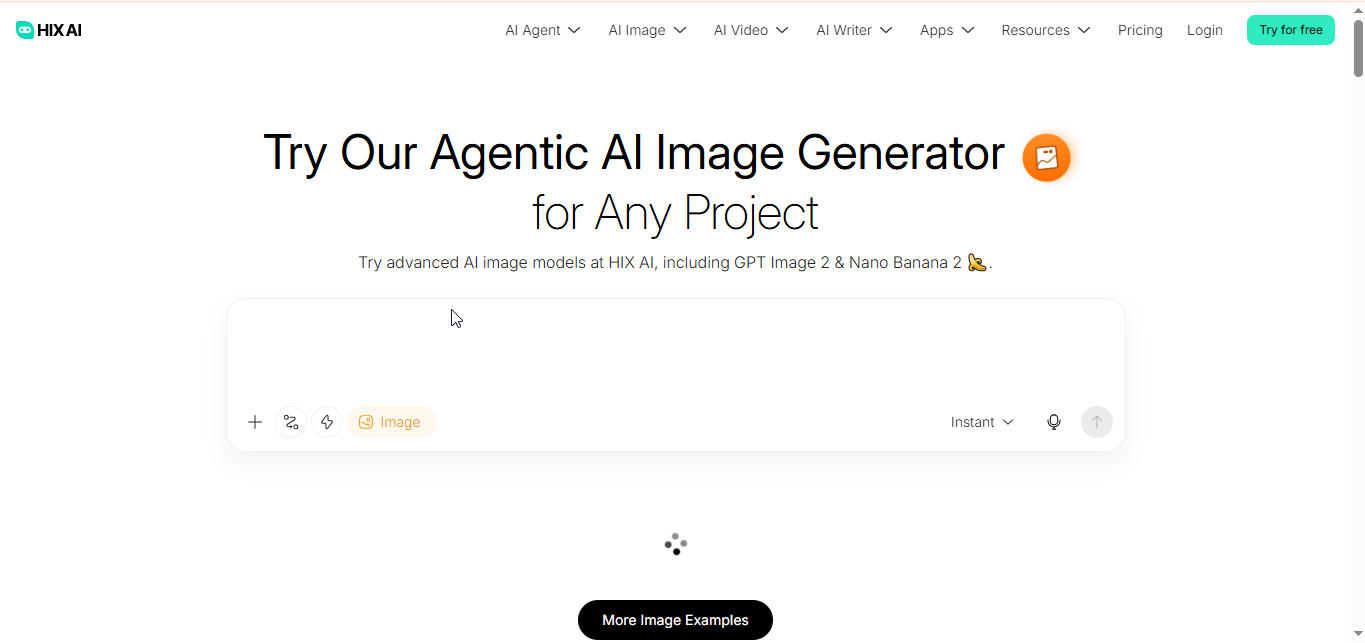
Task: Click the page vertical scrollbar thumb
Action: click(1358, 47)
